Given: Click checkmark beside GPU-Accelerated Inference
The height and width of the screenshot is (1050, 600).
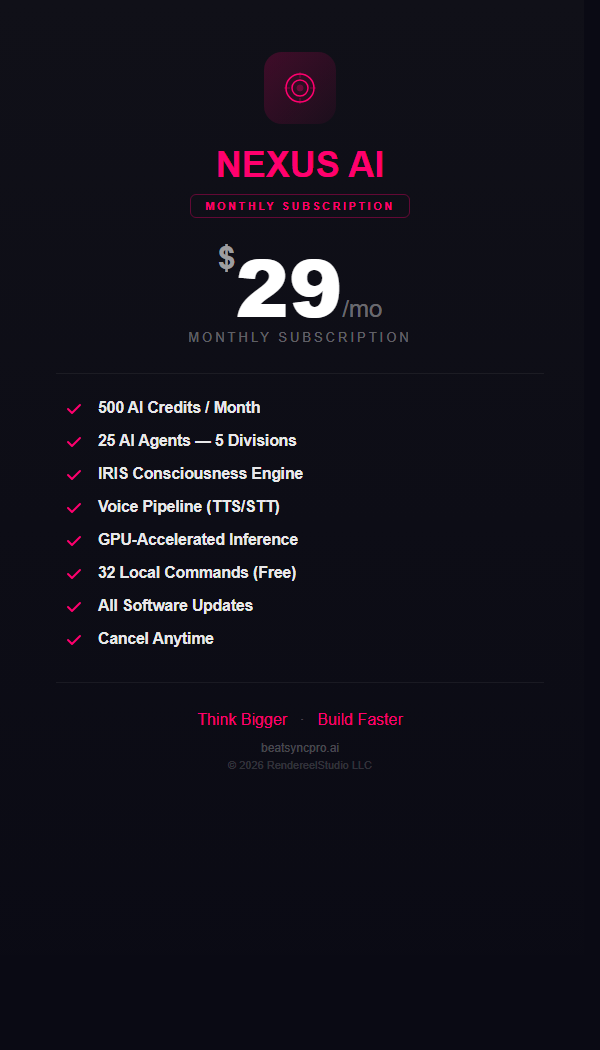Looking at the screenshot, I should point(73,541).
